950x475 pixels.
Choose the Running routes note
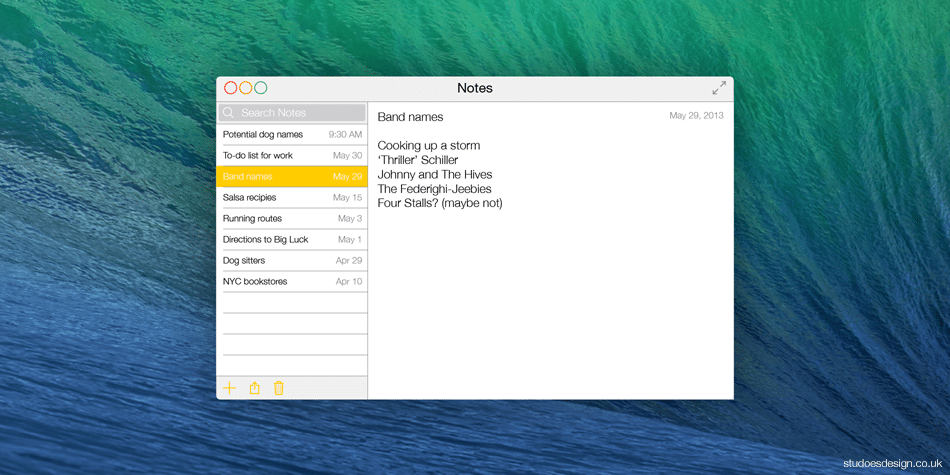(291, 218)
